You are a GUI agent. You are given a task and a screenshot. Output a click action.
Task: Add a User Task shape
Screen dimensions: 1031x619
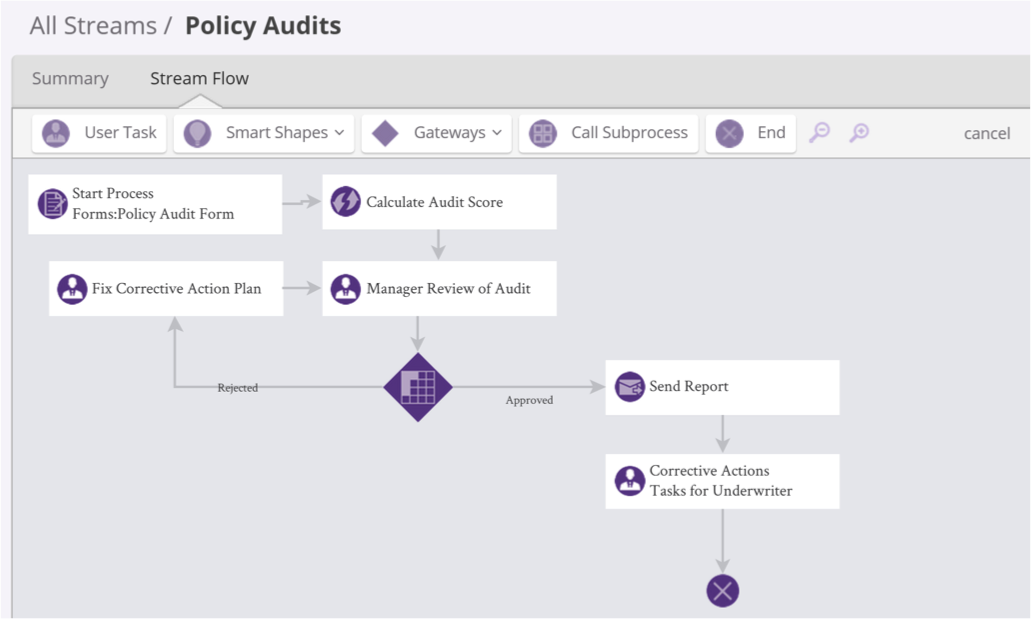(x=99, y=133)
